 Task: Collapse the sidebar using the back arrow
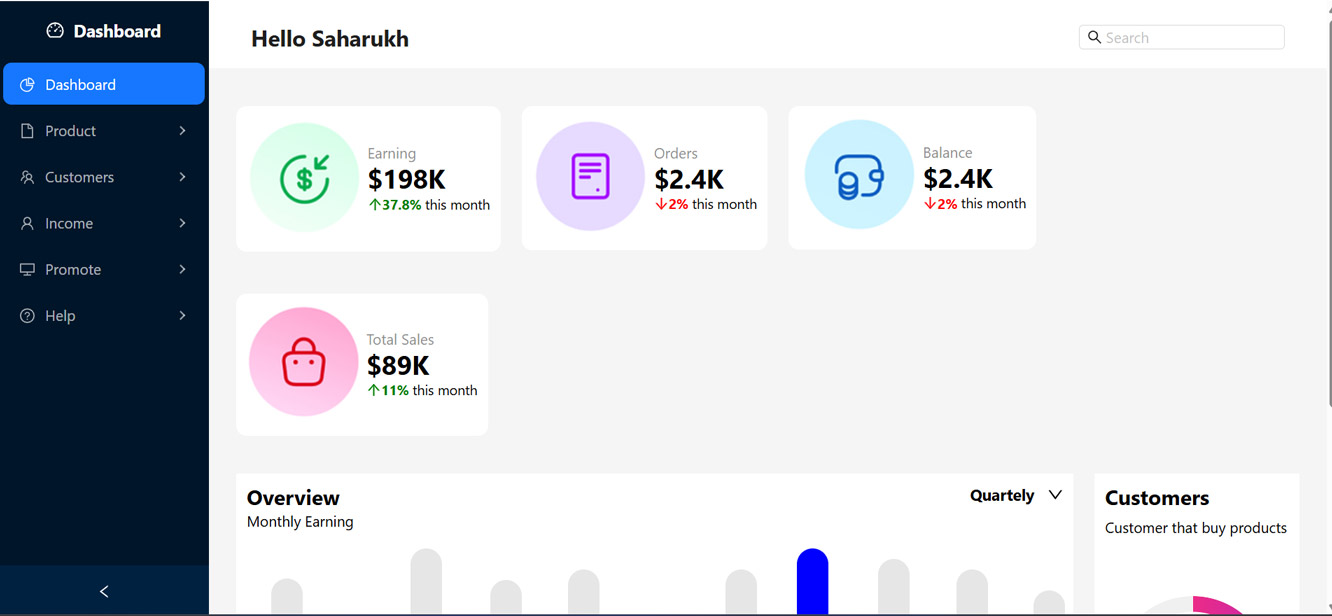pyautogui.click(x=103, y=591)
